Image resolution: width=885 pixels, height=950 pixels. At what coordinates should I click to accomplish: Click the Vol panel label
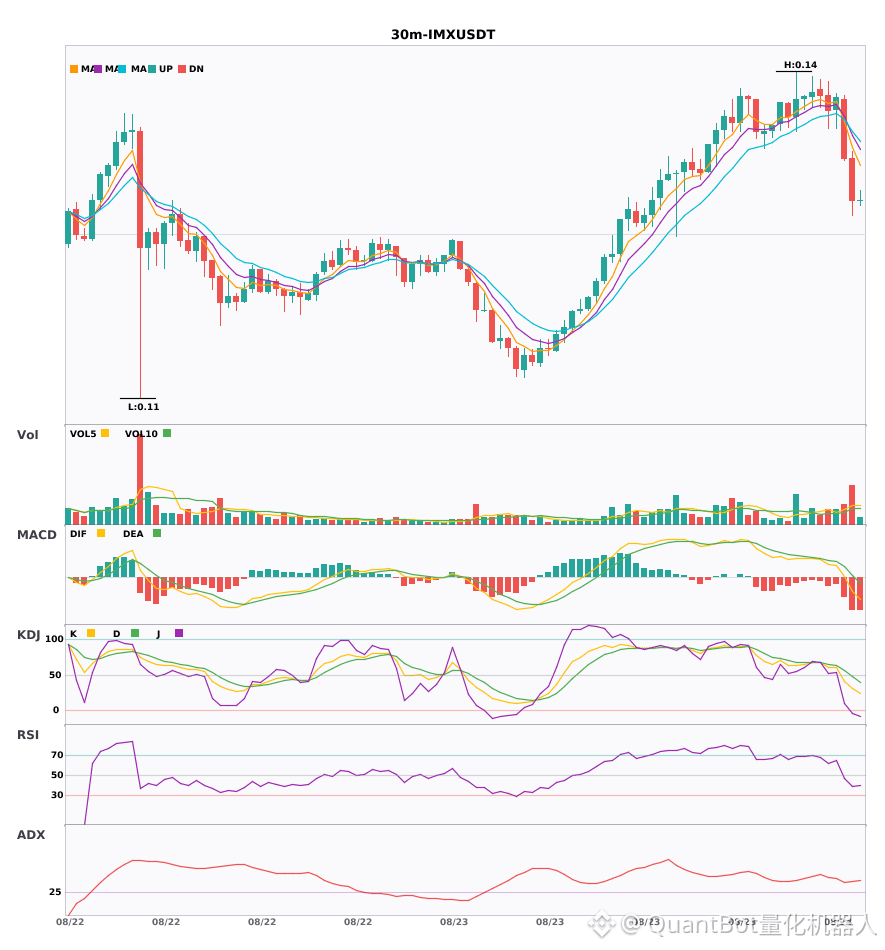coord(27,435)
